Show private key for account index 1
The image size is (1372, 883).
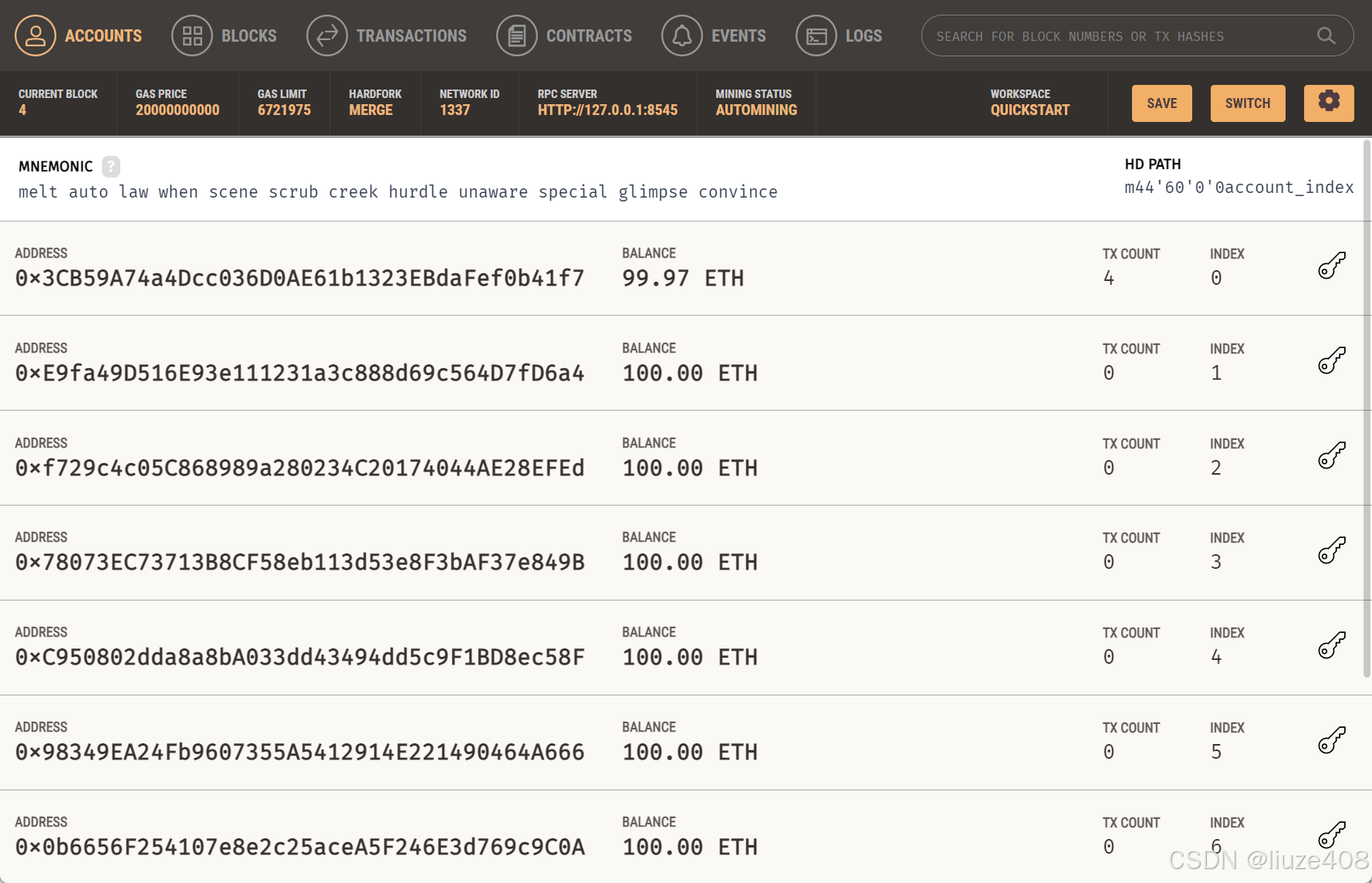point(1332,360)
